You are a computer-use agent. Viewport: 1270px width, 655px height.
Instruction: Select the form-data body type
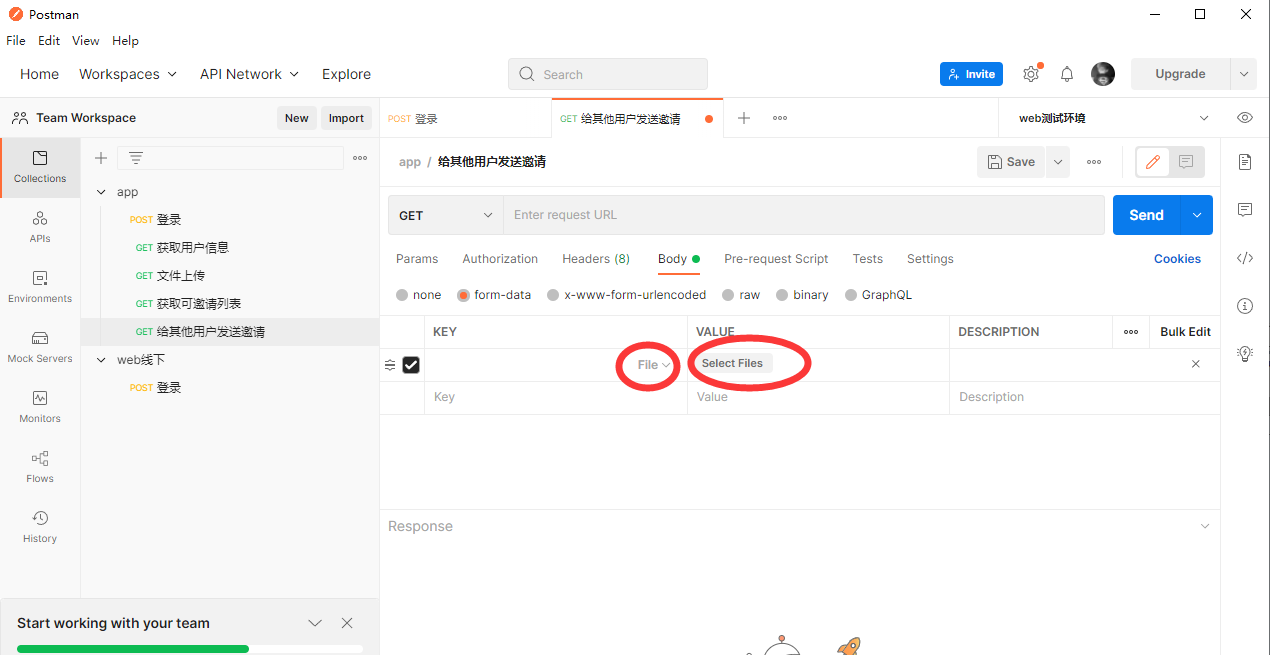(x=494, y=295)
